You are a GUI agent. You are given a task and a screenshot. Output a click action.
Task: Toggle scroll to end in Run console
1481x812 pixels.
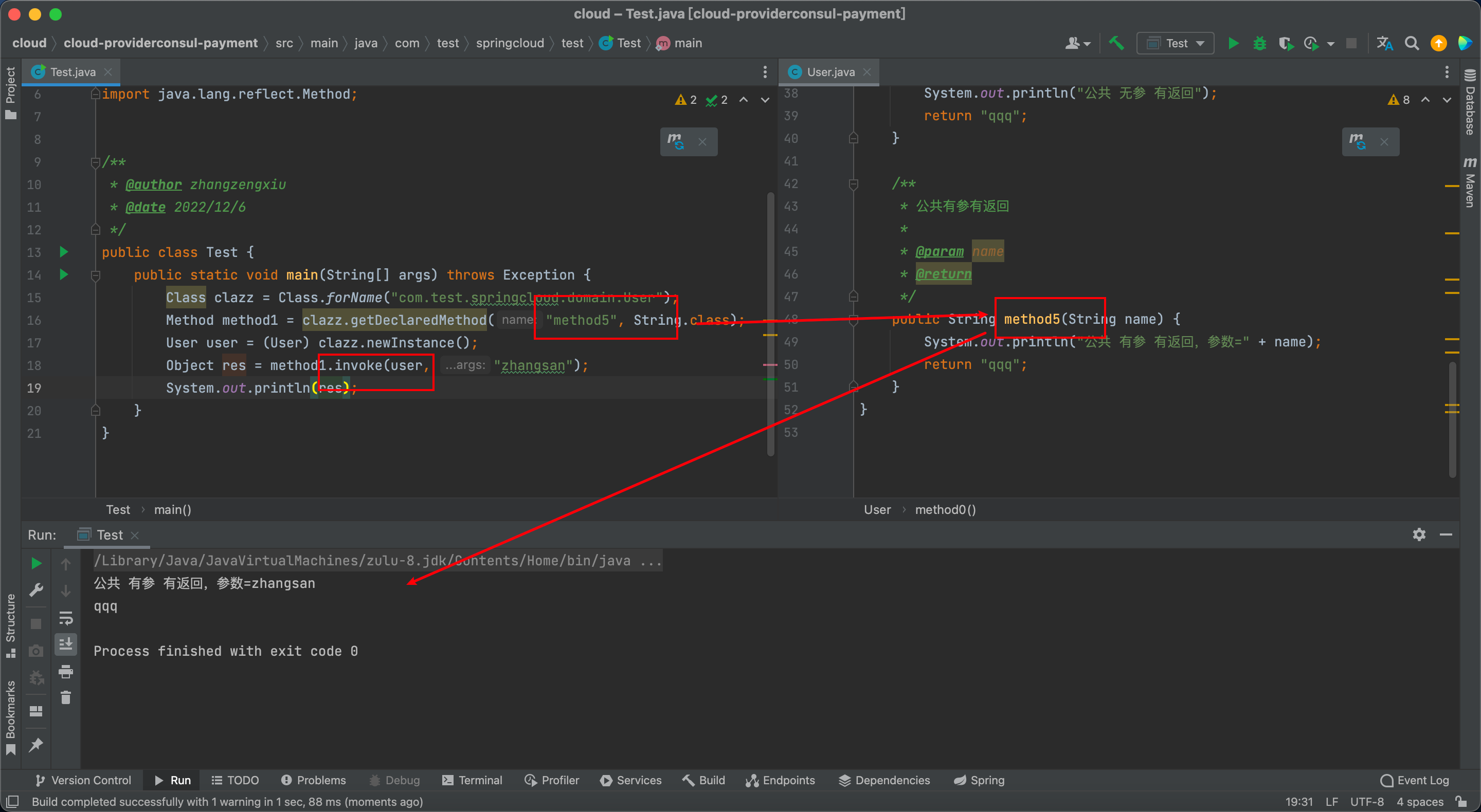[x=66, y=644]
